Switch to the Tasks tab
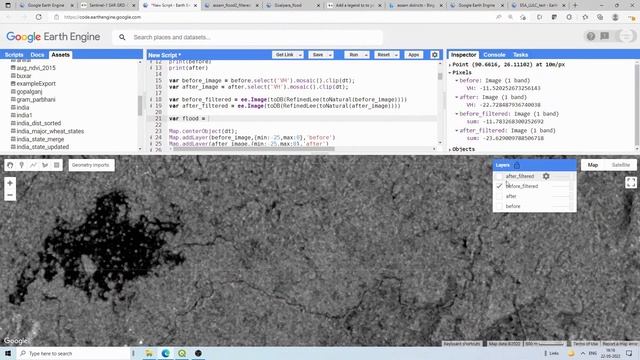This screenshot has width=640, height=360. [x=520, y=55]
